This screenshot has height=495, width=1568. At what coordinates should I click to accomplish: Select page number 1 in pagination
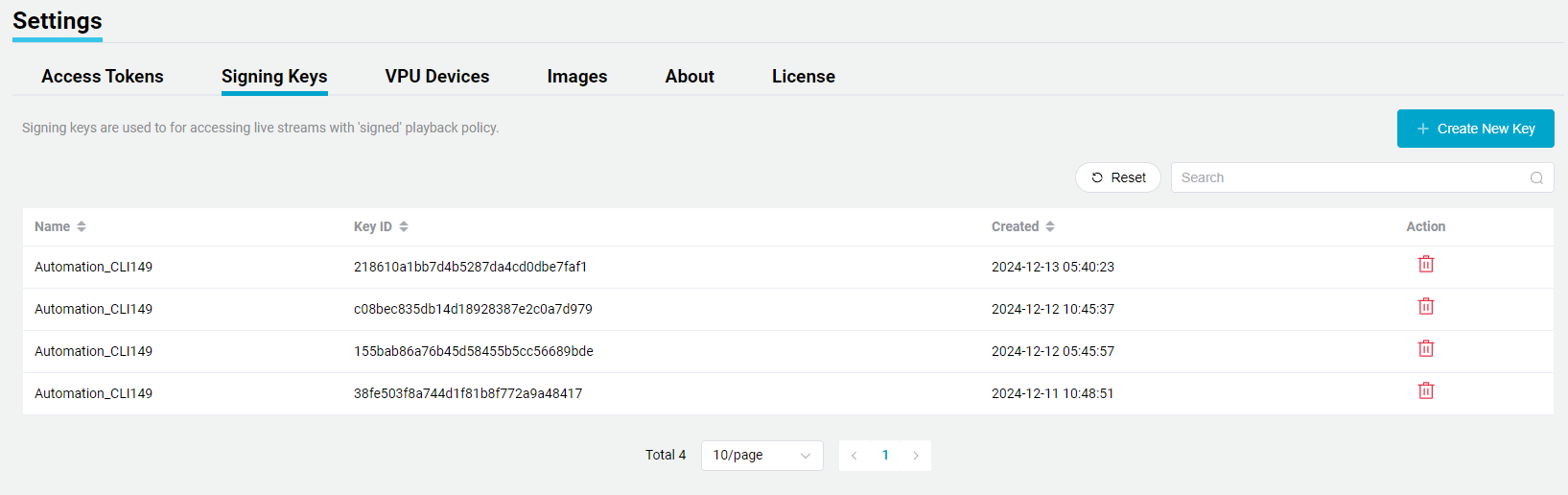(x=885, y=456)
